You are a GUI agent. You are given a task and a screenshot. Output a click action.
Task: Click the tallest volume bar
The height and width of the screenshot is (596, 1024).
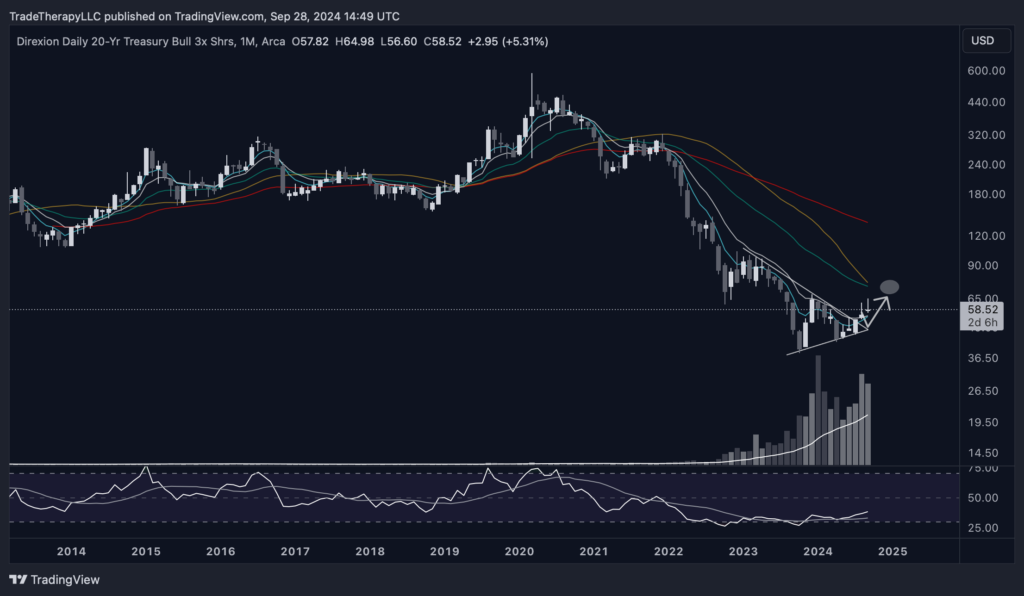point(818,410)
